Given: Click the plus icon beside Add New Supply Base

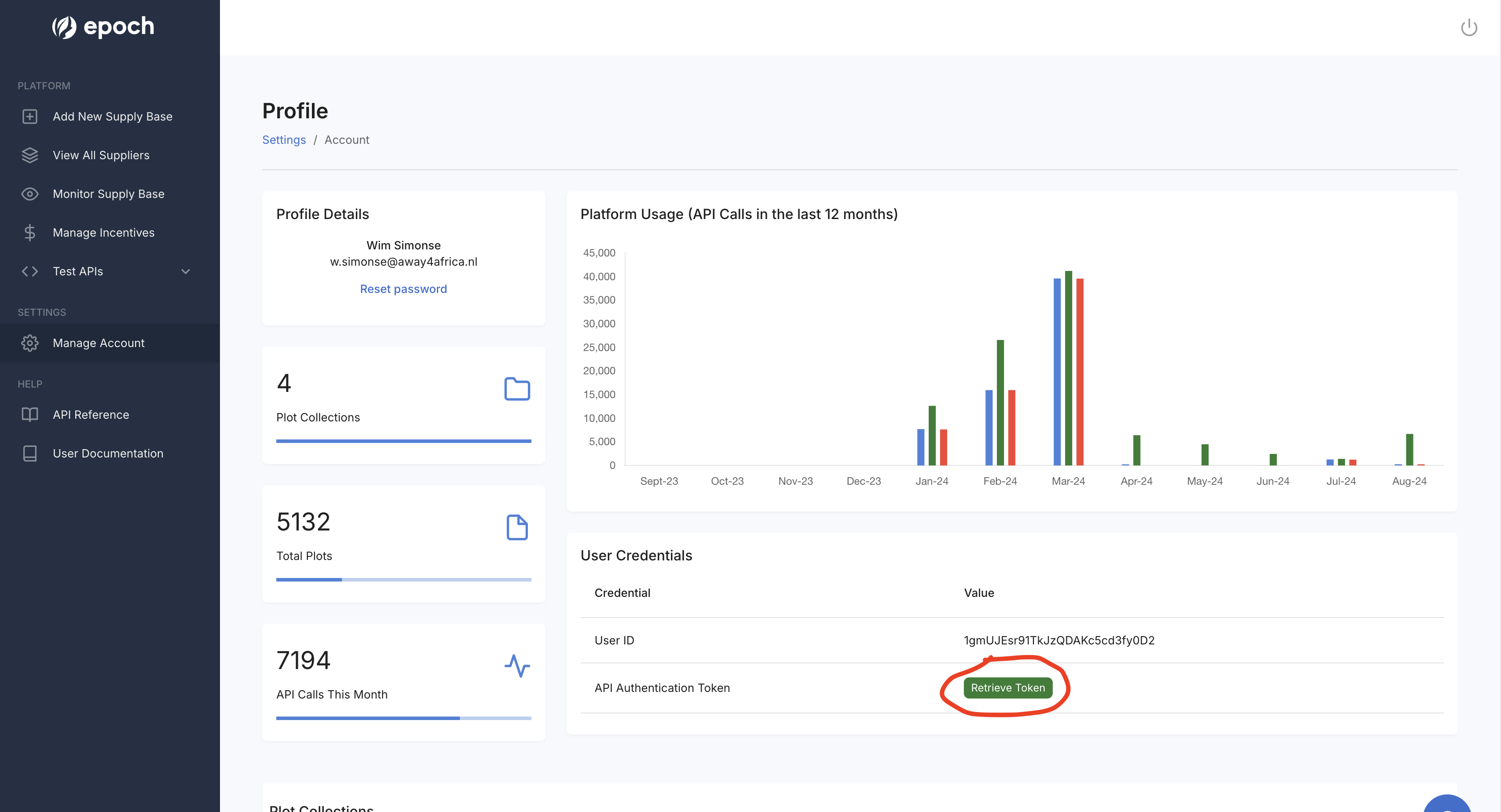Looking at the screenshot, I should pyautogui.click(x=30, y=117).
